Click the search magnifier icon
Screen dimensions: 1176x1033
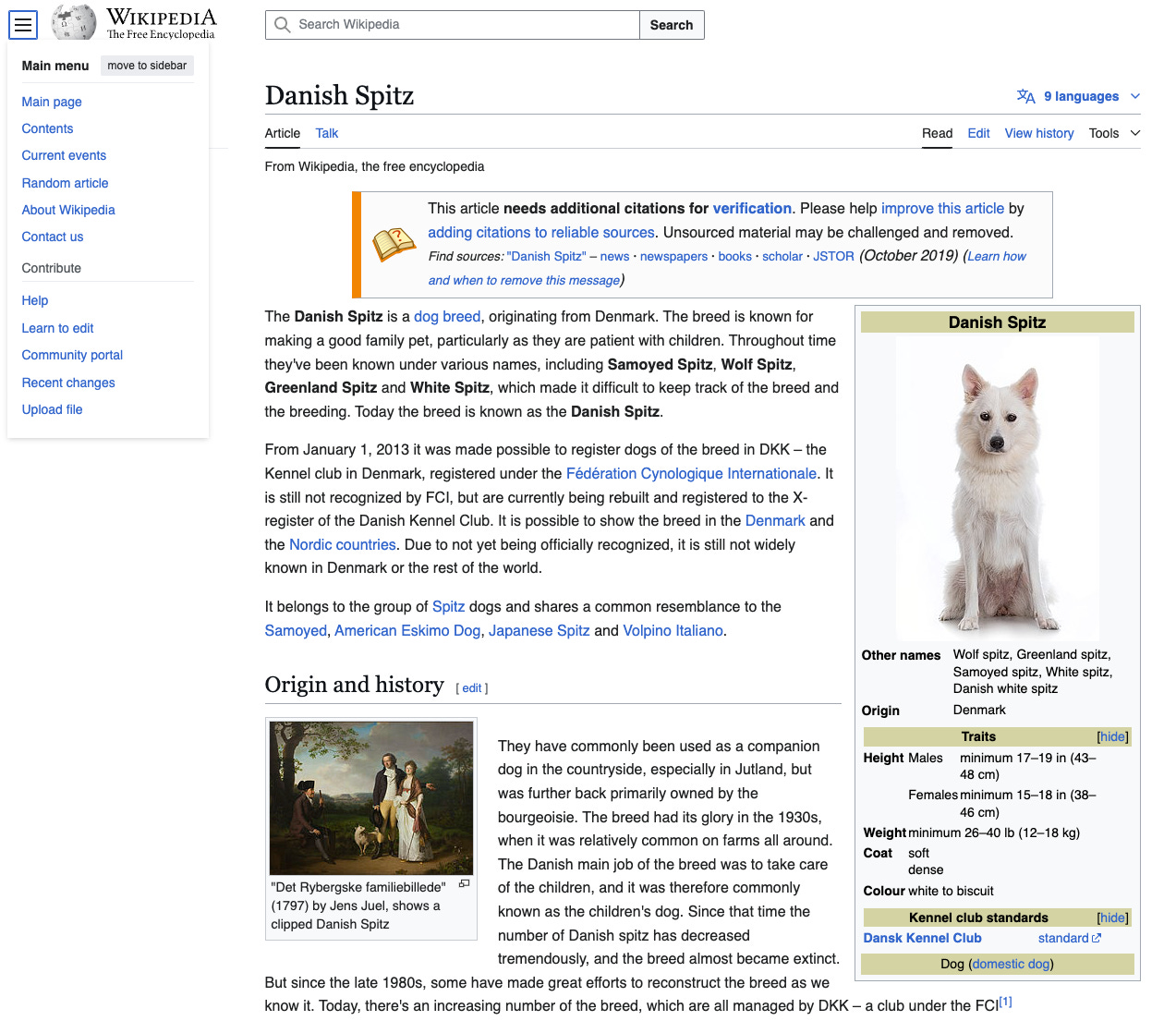283,25
